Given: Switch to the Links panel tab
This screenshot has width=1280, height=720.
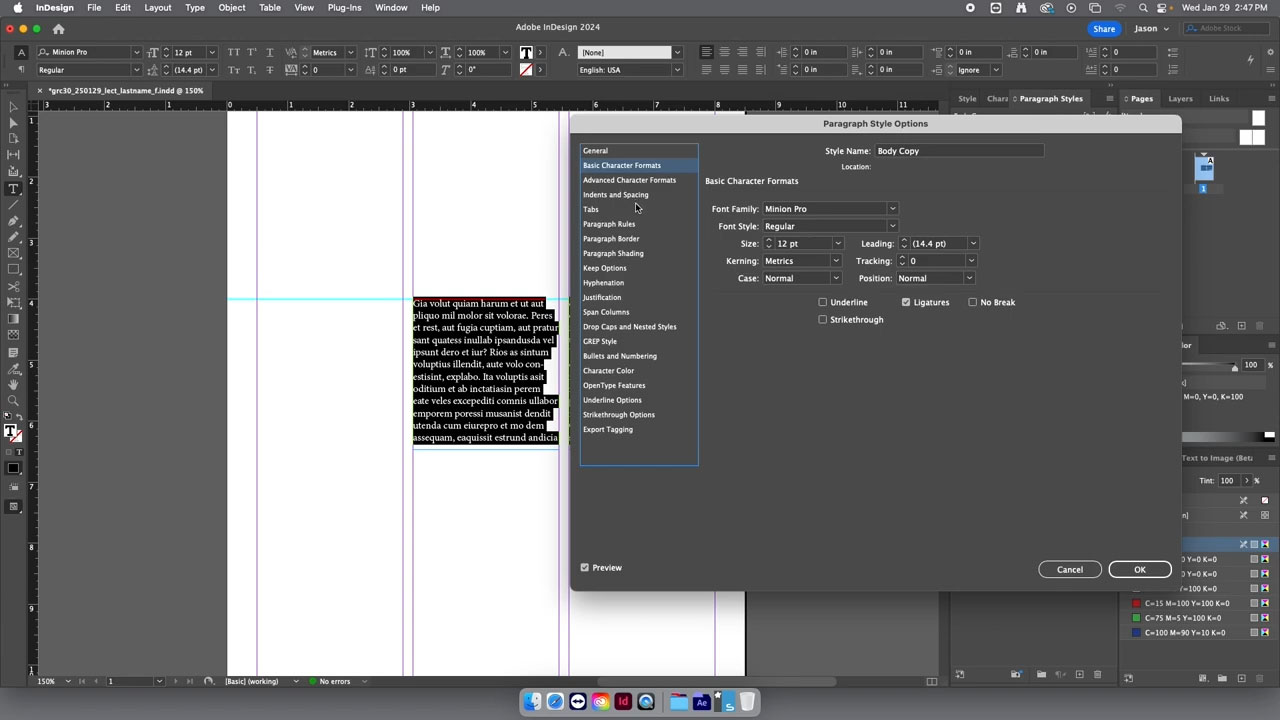Looking at the screenshot, I should click(x=1218, y=99).
